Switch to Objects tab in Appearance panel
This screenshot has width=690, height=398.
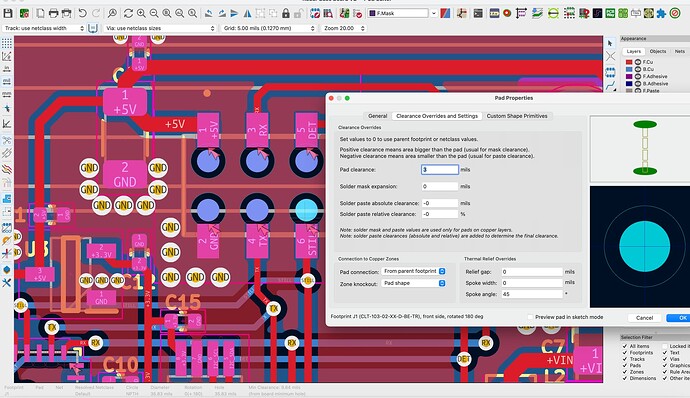[658, 52]
